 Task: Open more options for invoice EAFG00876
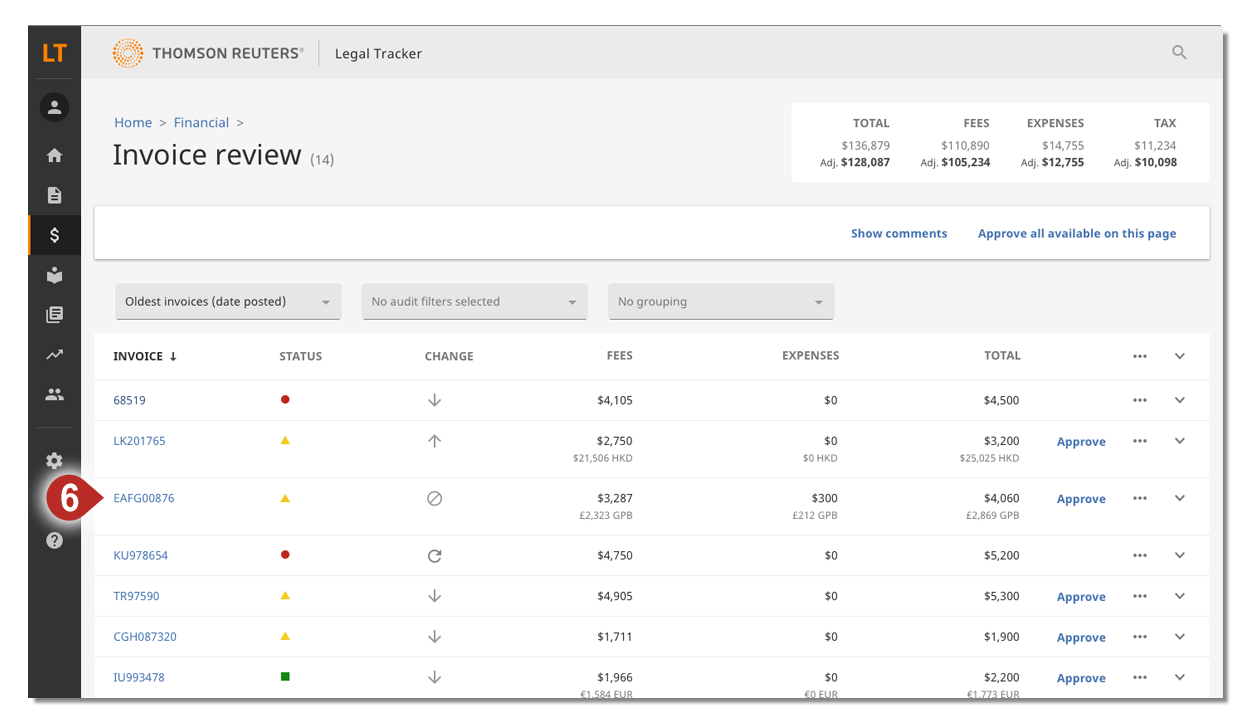pyautogui.click(x=1139, y=498)
